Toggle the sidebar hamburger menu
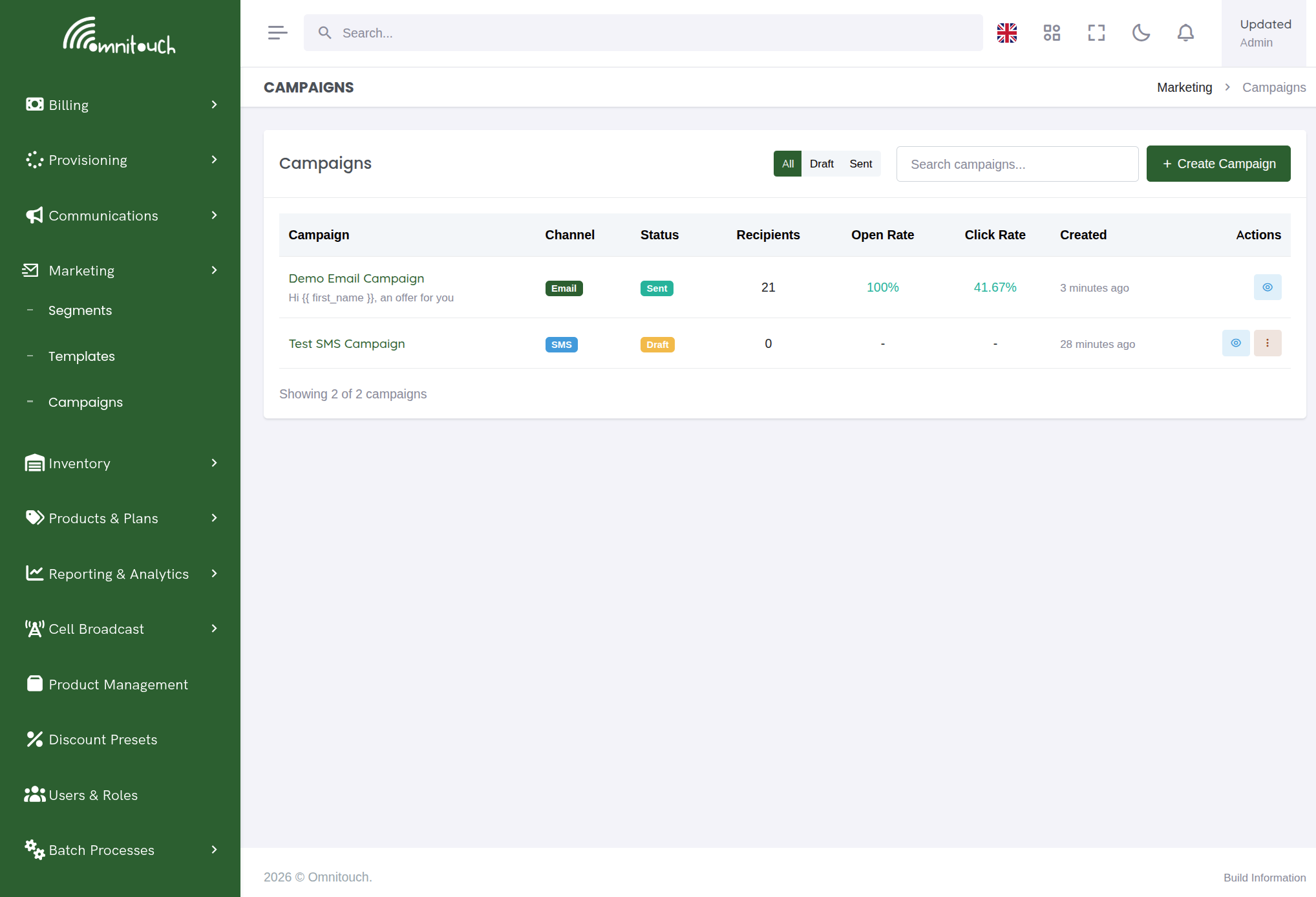The height and width of the screenshot is (897, 1316). coord(277,33)
